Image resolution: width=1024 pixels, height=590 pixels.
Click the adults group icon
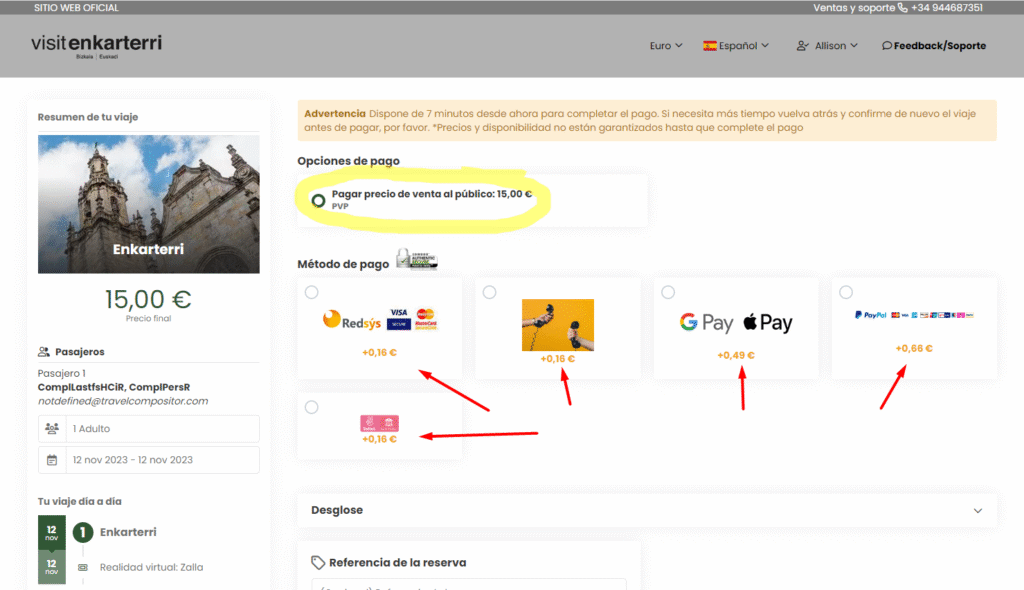pos(52,428)
